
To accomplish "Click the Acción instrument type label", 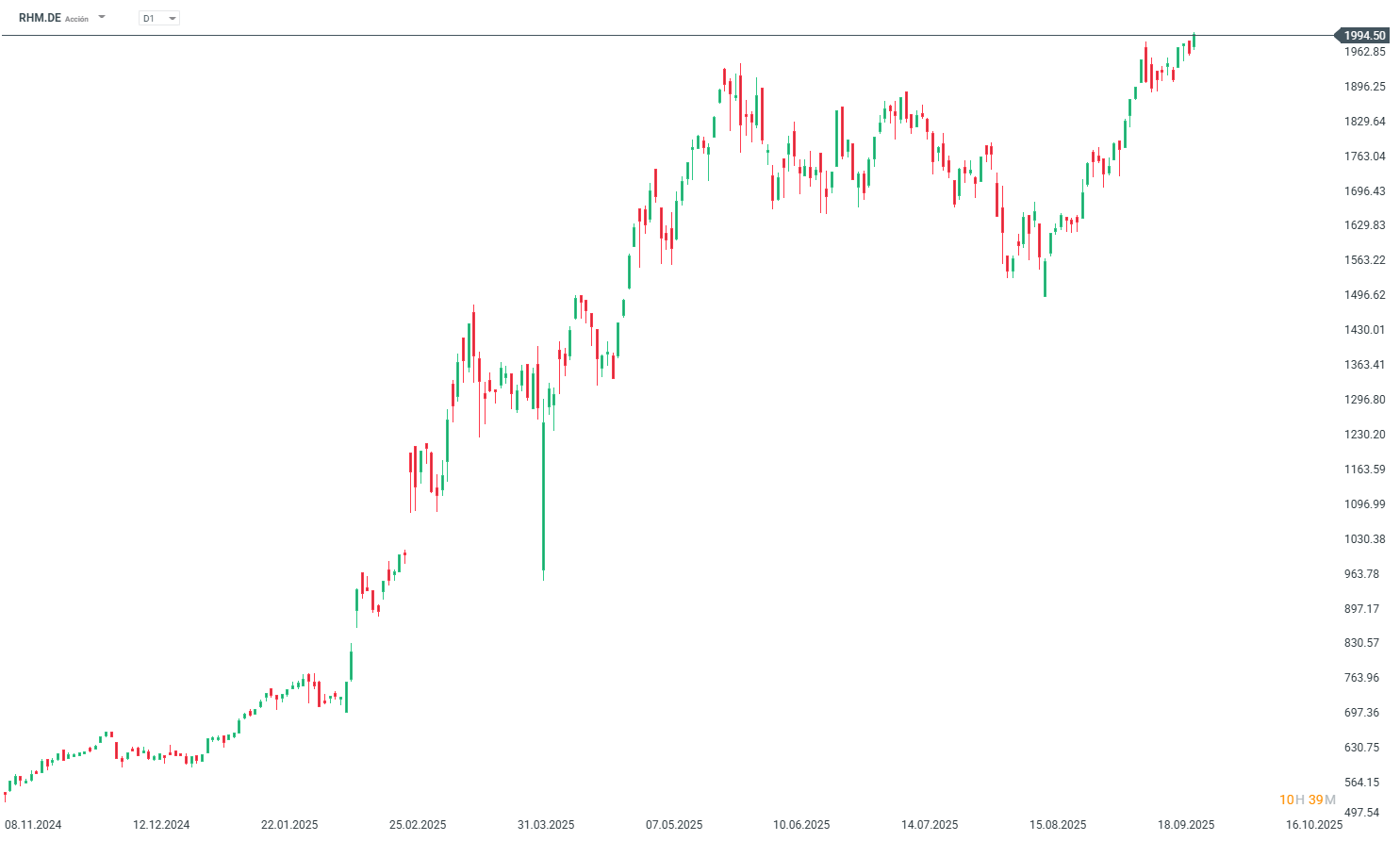I will [x=76, y=19].
